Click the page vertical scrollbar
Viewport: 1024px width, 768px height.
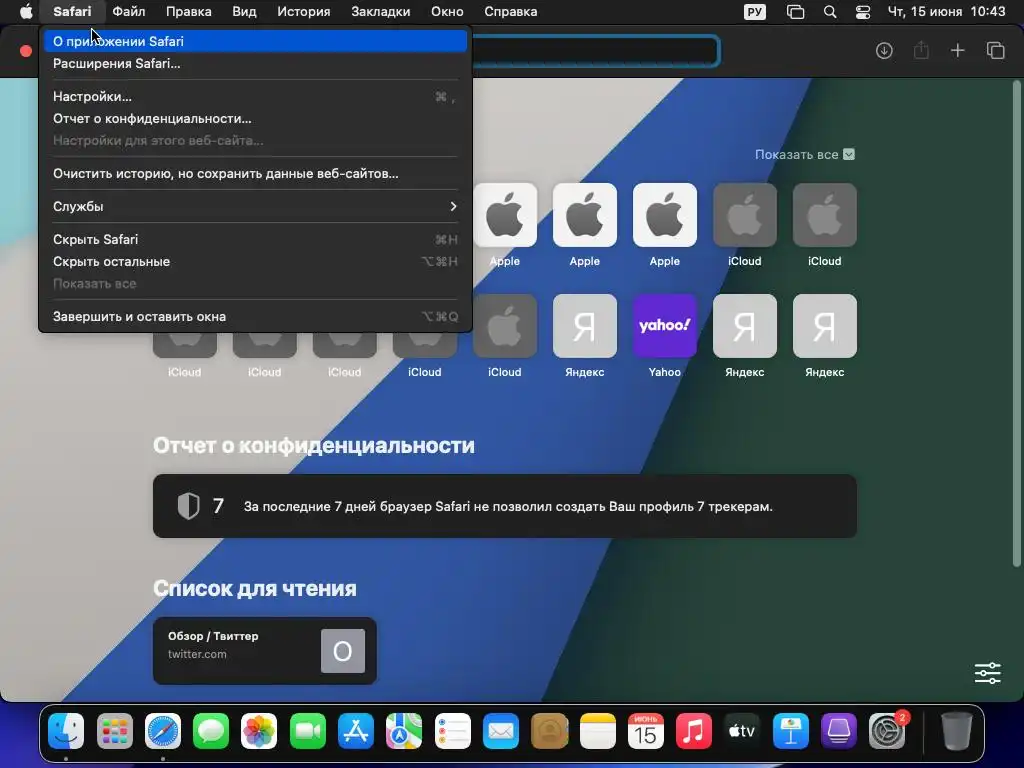pyautogui.click(x=1016, y=323)
